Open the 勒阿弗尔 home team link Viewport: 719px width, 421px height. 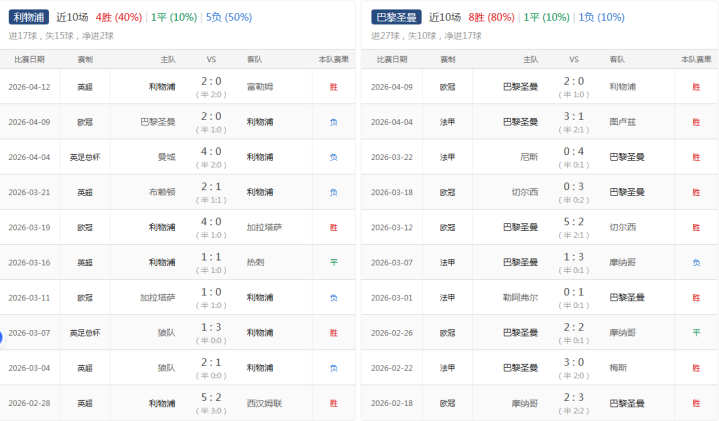pyautogui.click(x=520, y=298)
